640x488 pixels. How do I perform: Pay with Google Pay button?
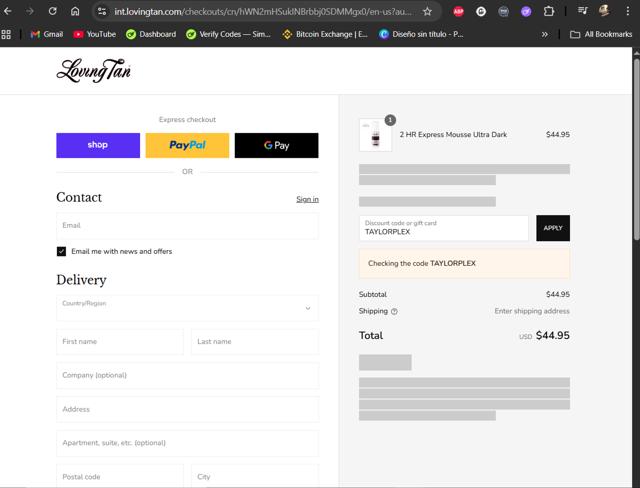pyautogui.click(x=277, y=145)
